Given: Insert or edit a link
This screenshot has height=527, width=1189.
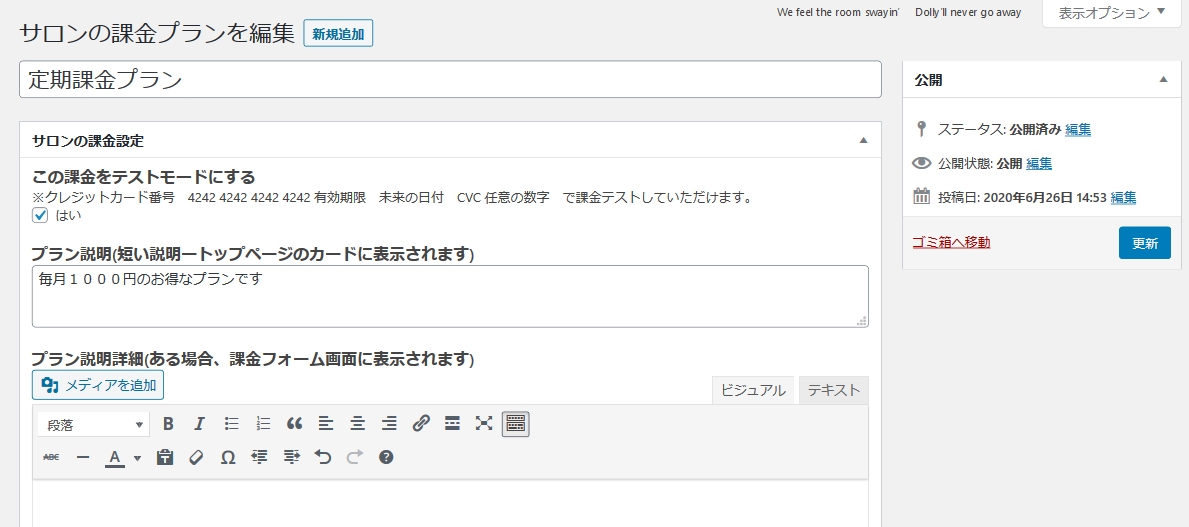Looking at the screenshot, I should click(x=421, y=424).
